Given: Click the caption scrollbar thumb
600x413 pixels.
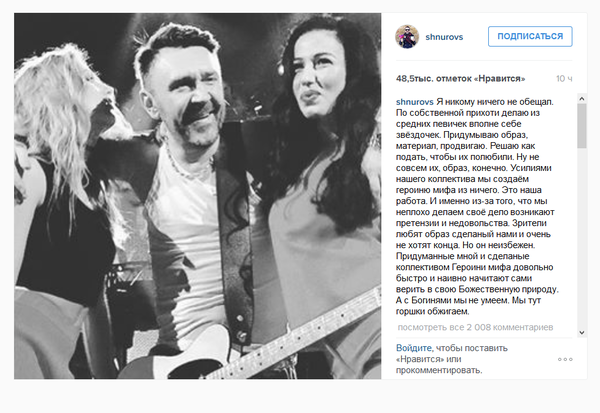Looking at the screenshot, I should coord(582,126).
